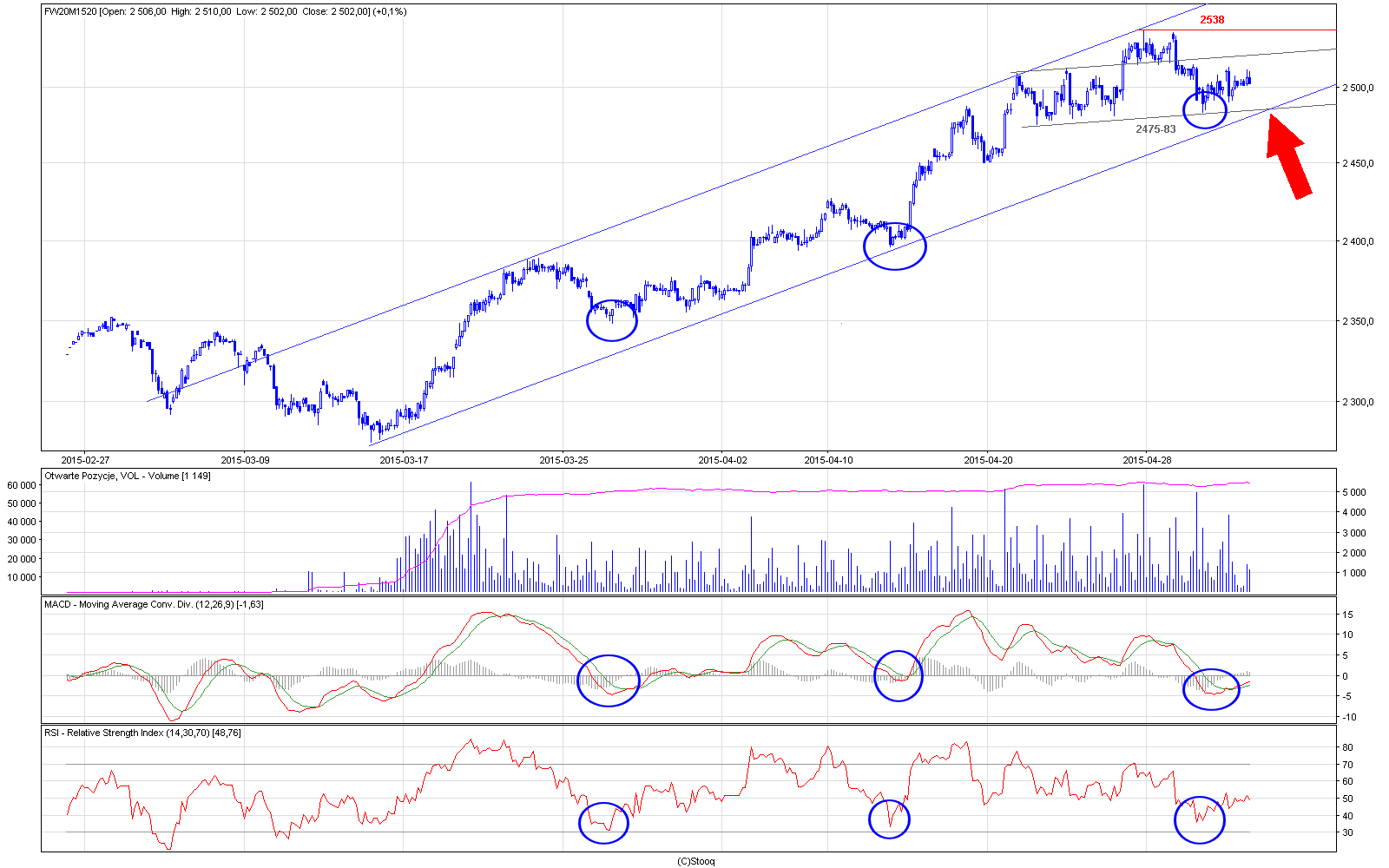Click the 2015-03-17 date label
Screen dimensions: 1389x868
[404, 460]
